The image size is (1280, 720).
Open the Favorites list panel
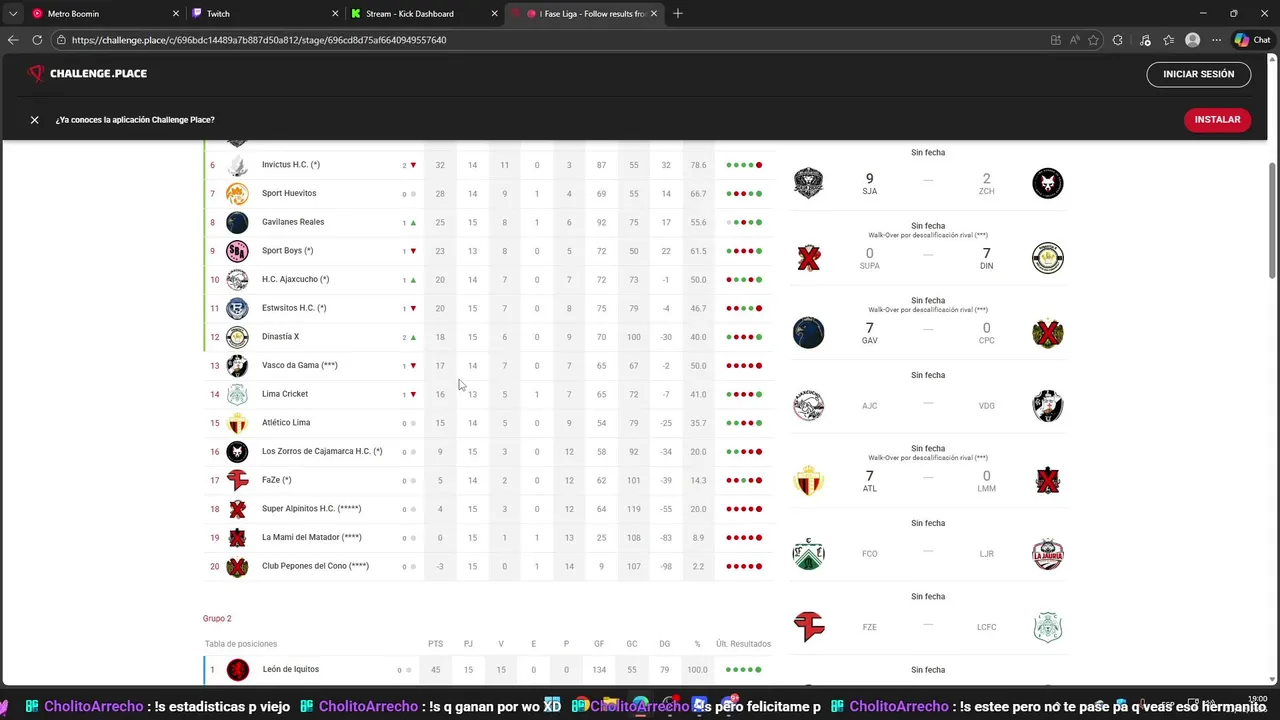[1168, 40]
